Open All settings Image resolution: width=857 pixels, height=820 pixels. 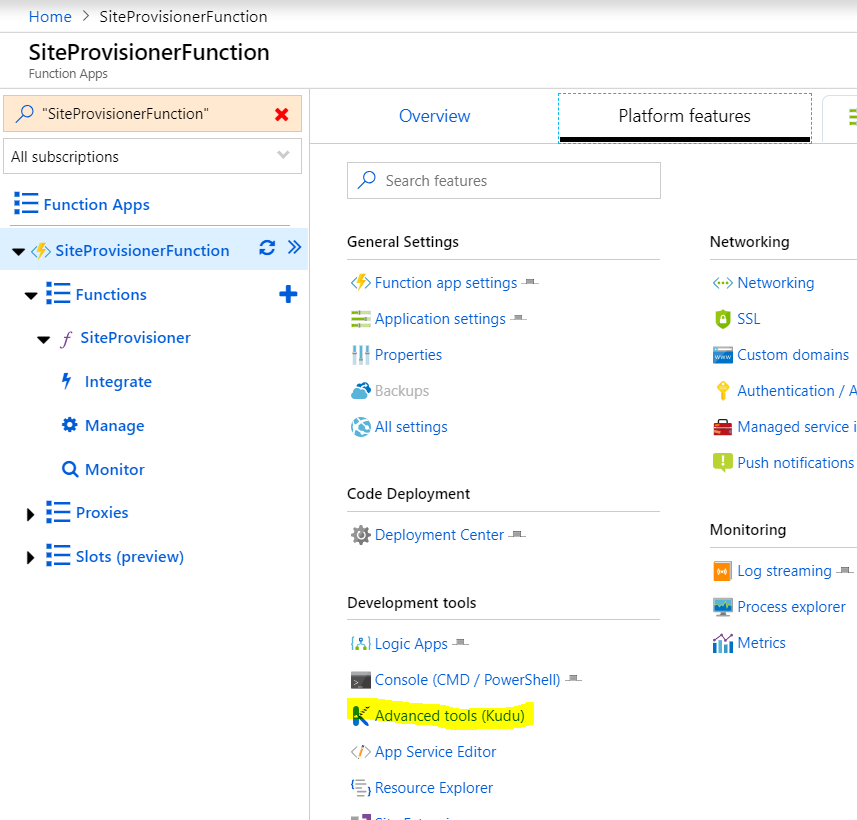pyautogui.click(x=411, y=427)
